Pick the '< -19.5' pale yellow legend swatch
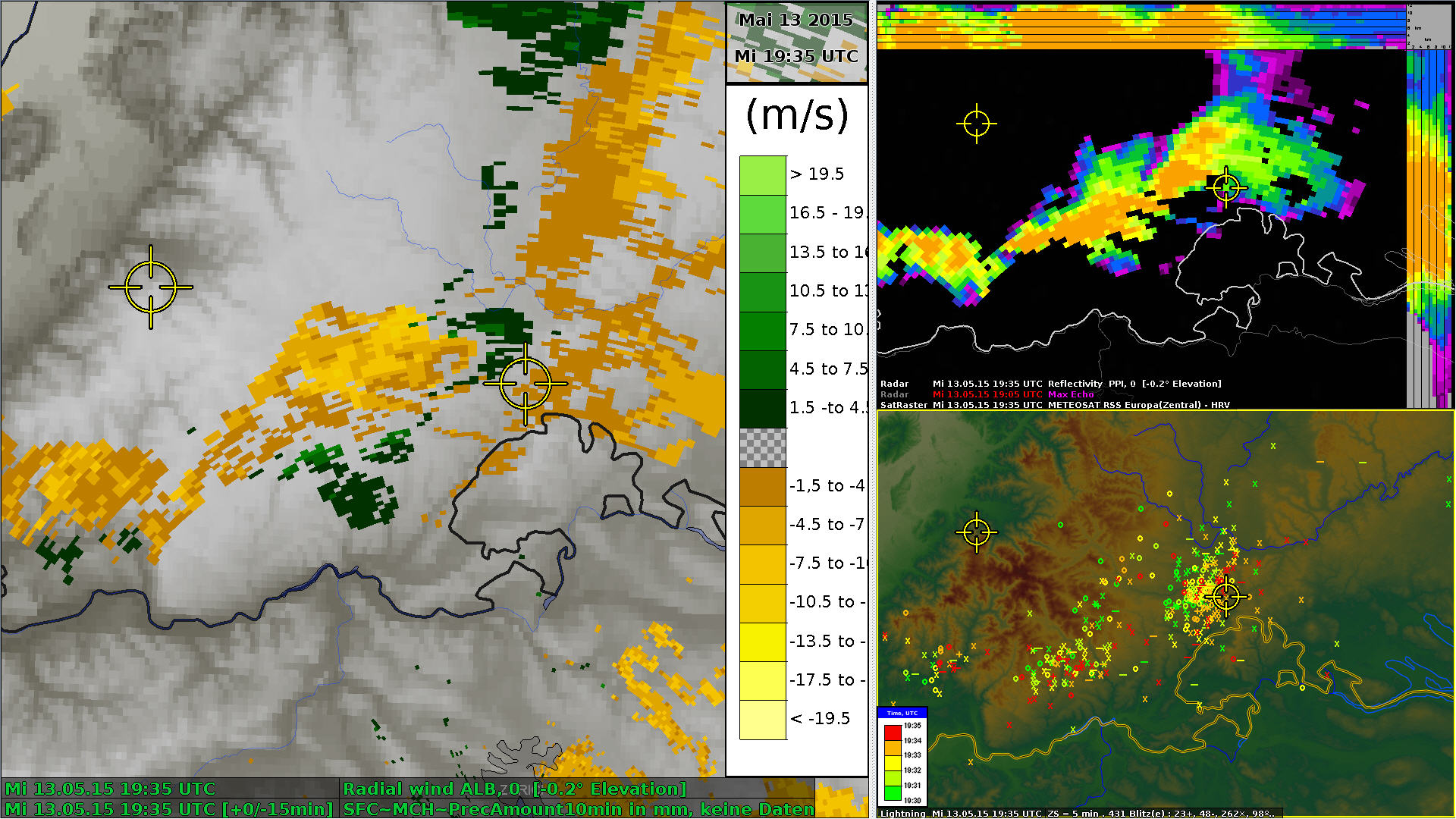Image resolution: width=1456 pixels, height=819 pixels. coord(762,719)
